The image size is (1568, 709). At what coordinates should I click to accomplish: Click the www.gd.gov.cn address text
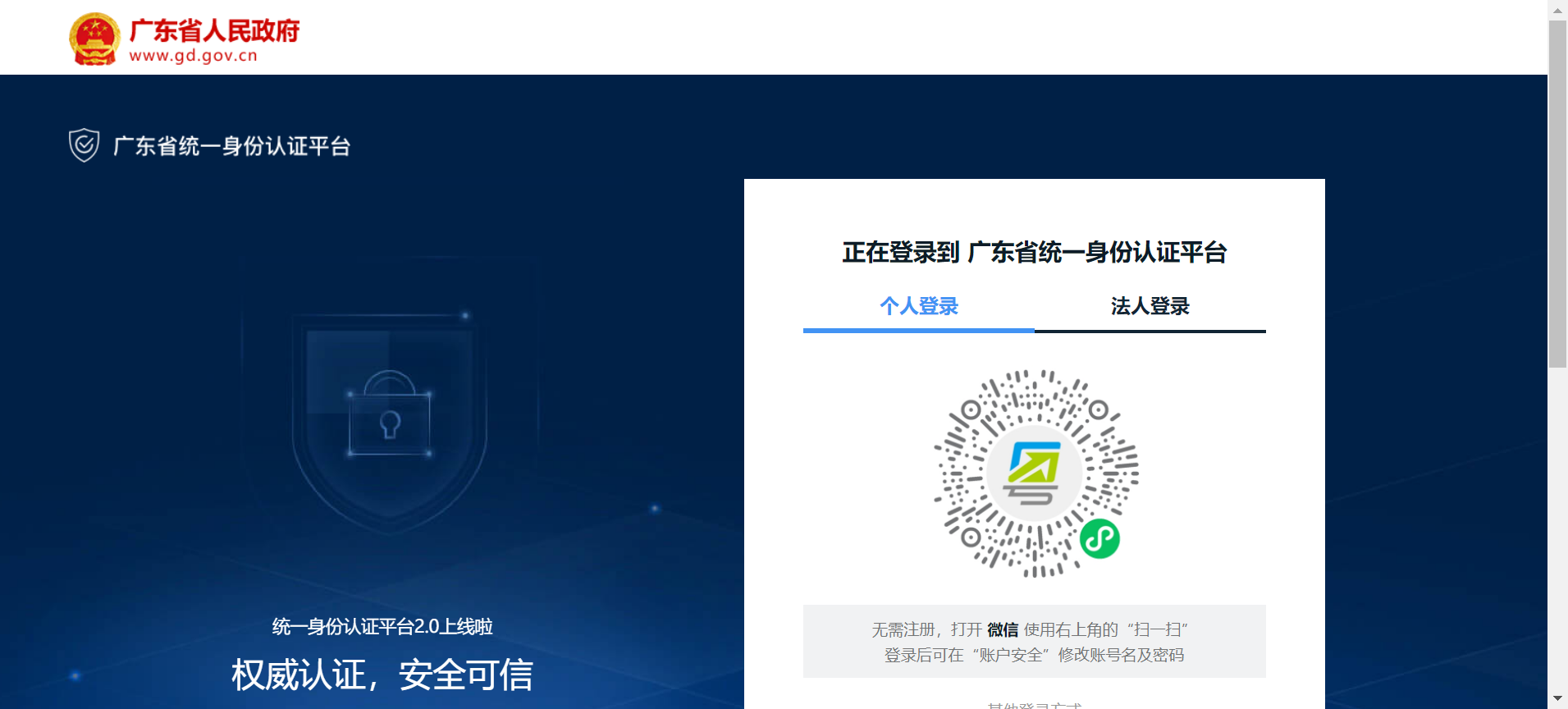pos(194,56)
